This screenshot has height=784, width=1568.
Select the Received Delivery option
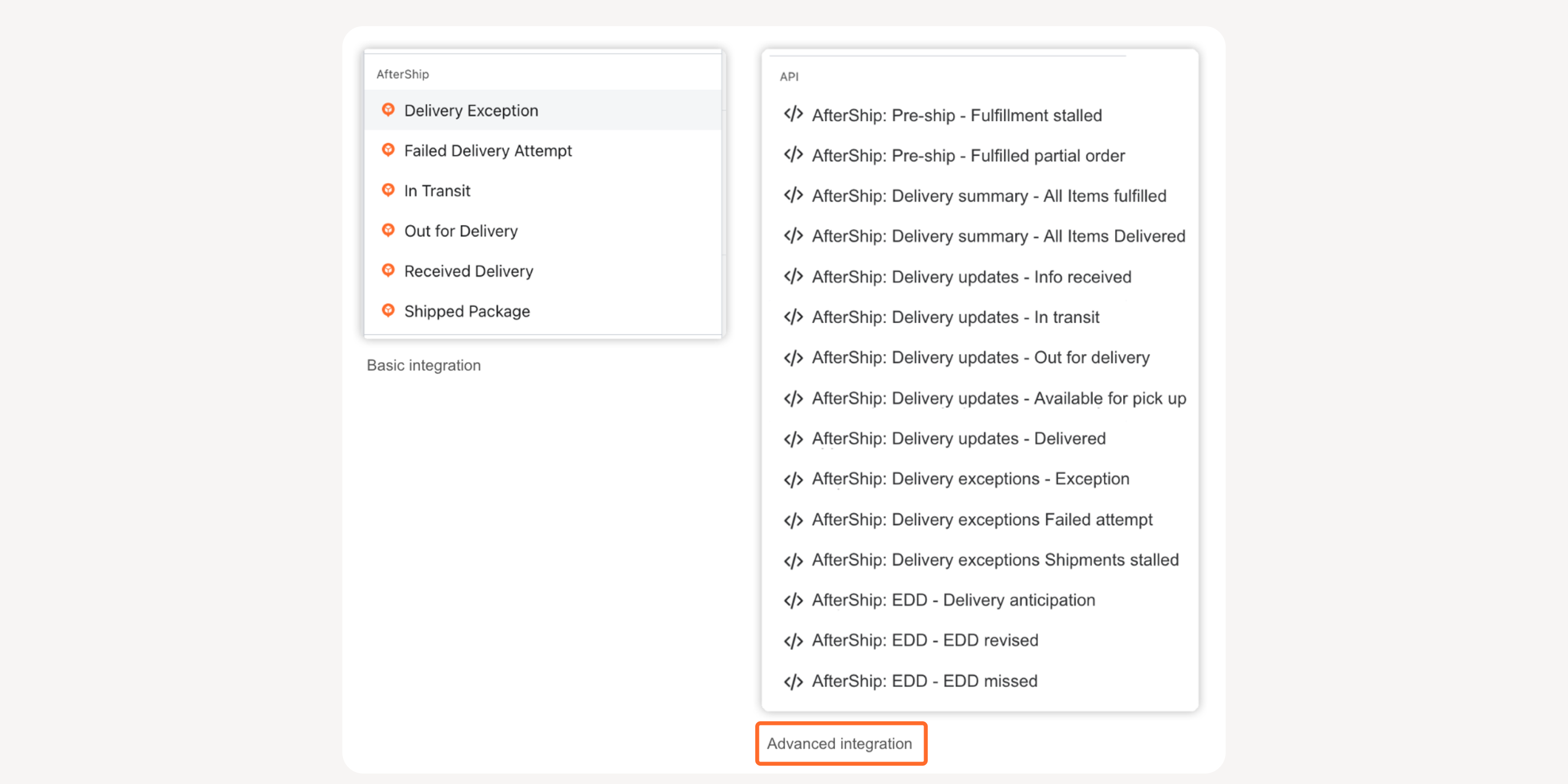coord(543,271)
